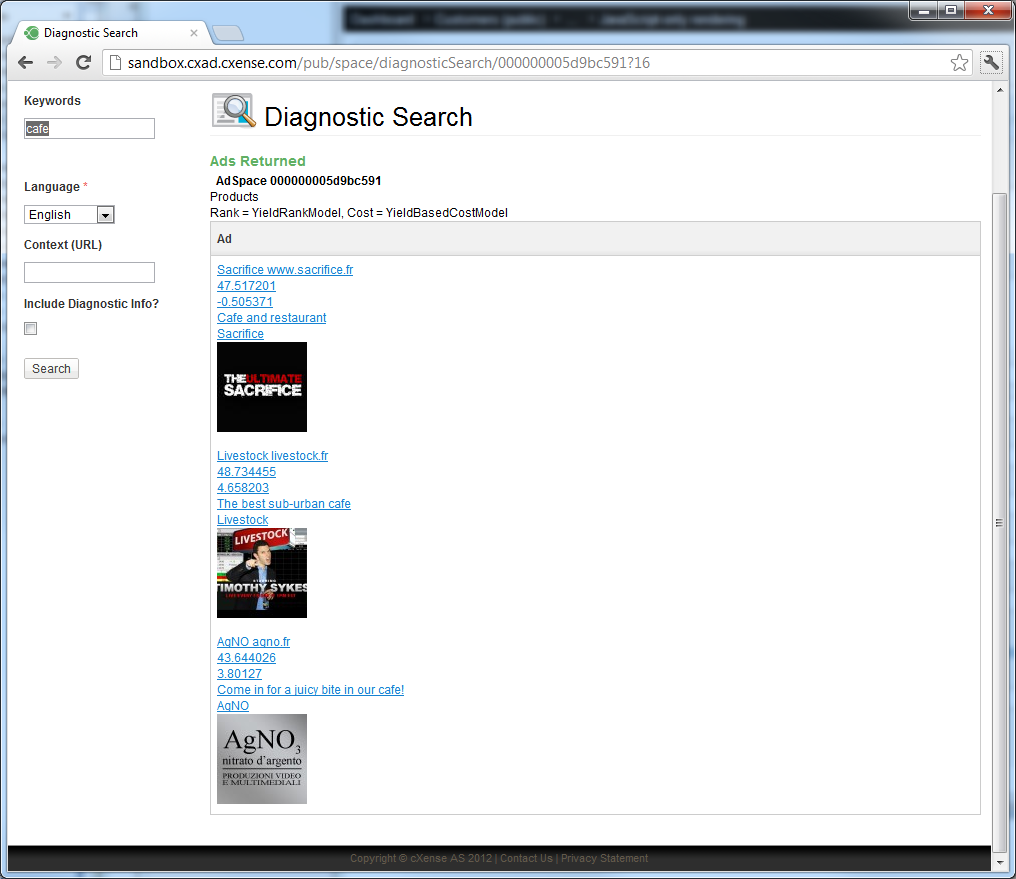The width and height of the screenshot is (1016, 879).
Task: Enable the Include Diagnostic Info checkbox
Action: [x=30, y=328]
